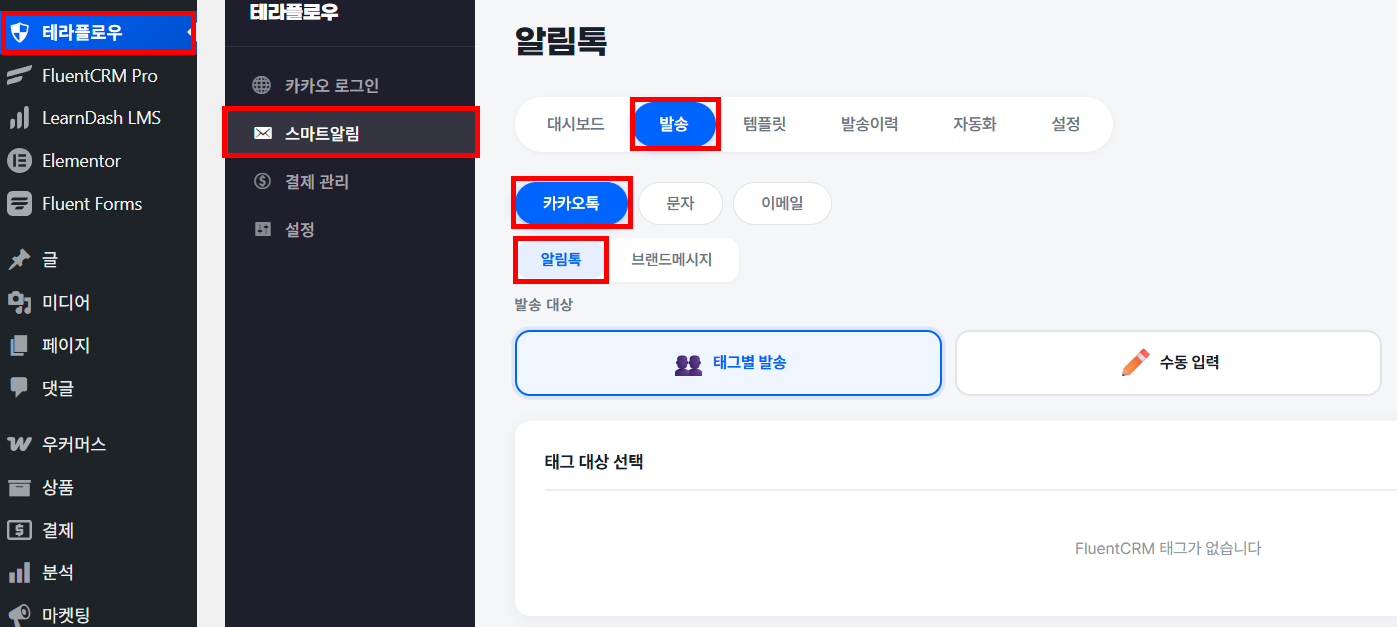Switch to the 이메일 channel
Image resolution: width=1397 pixels, height=627 pixels.
pos(782,203)
